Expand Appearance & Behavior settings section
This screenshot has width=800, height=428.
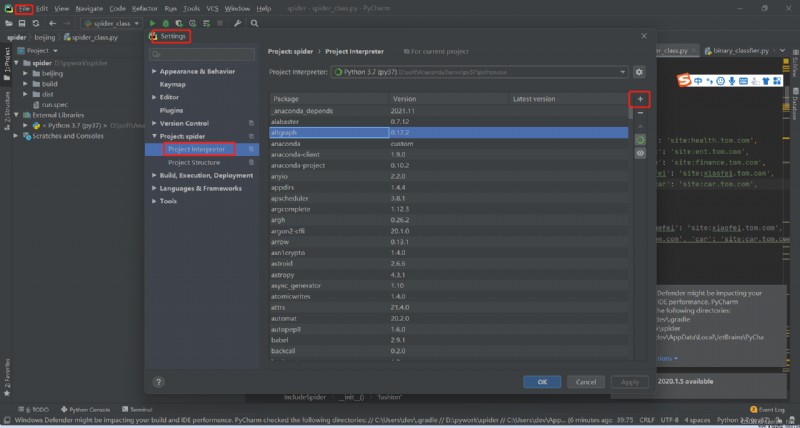coord(154,71)
